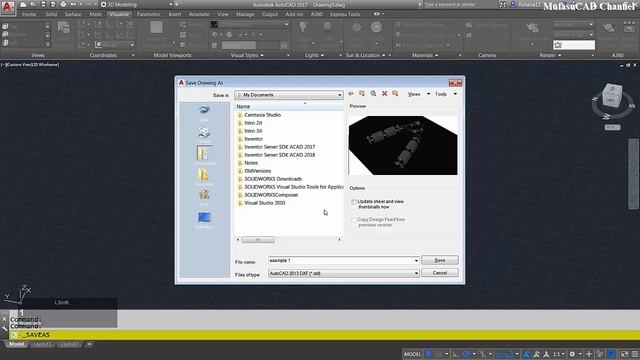Click the red Delete icon in dialog
Image resolution: width=640 pixels, height=360 pixels.
coord(384,94)
